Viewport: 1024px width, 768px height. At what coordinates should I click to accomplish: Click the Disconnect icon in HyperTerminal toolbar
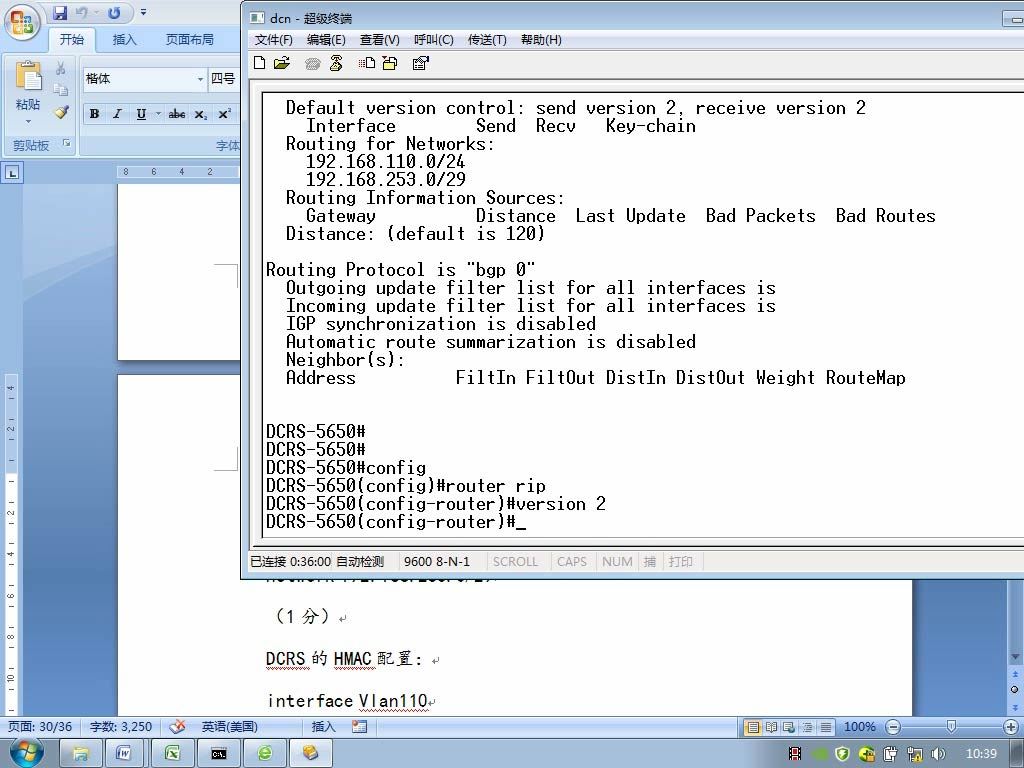click(336, 63)
